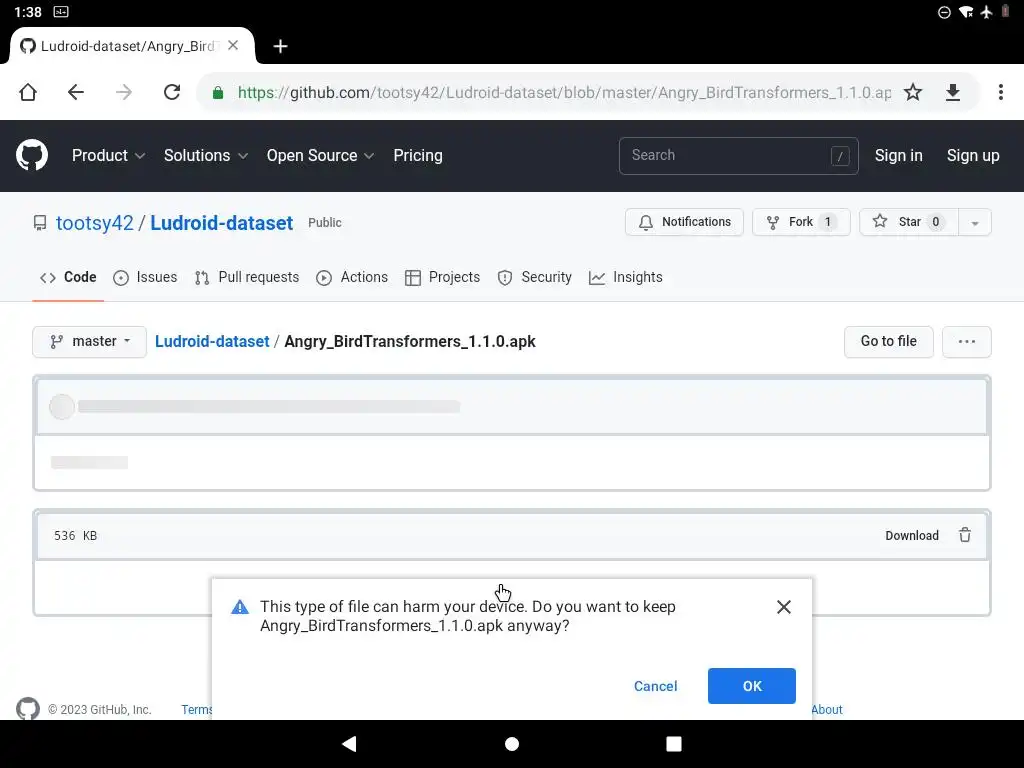Click the blue warning triangle icon

pyautogui.click(x=240, y=607)
